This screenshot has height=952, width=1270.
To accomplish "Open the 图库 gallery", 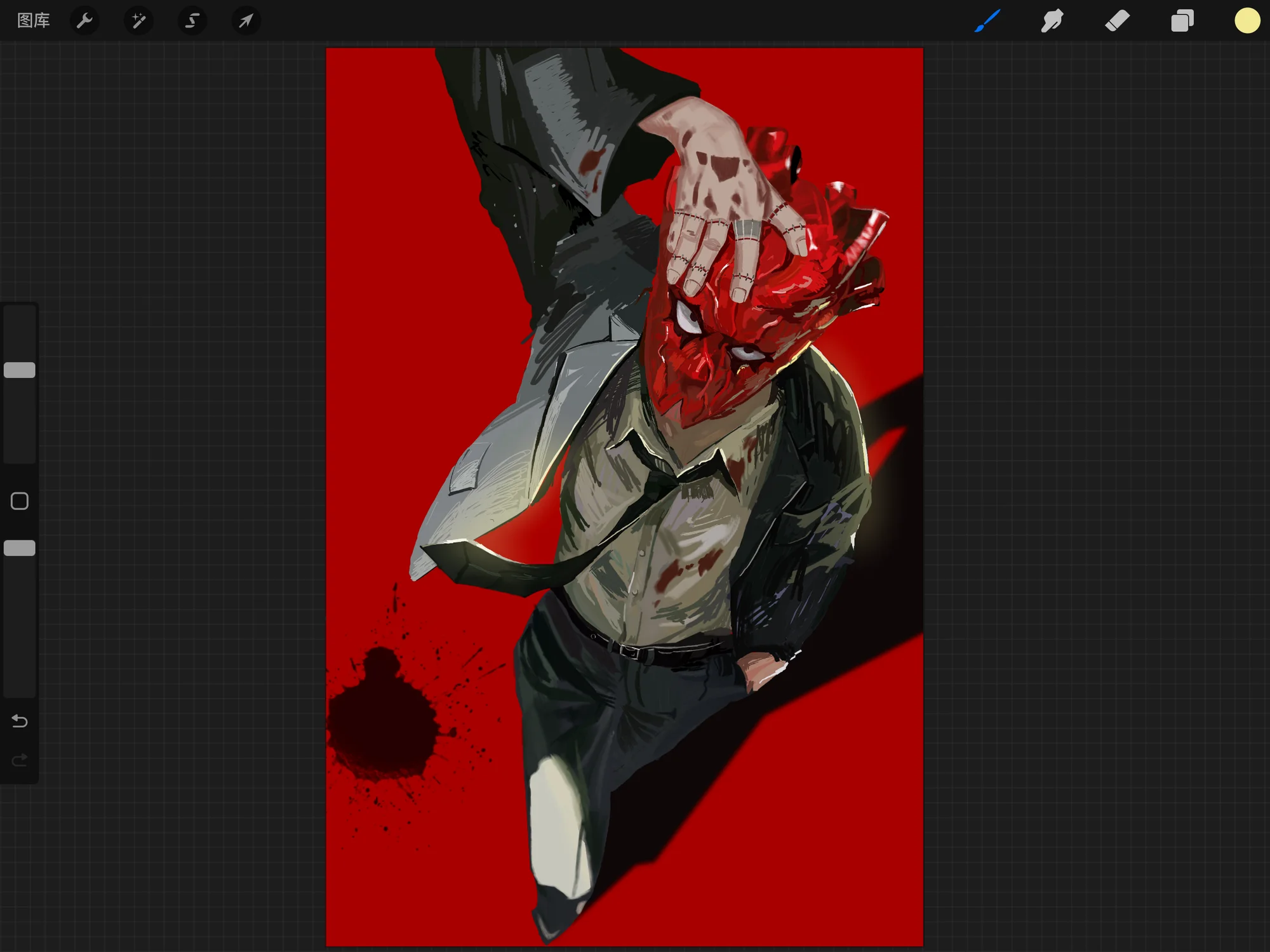I will (33, 20).
